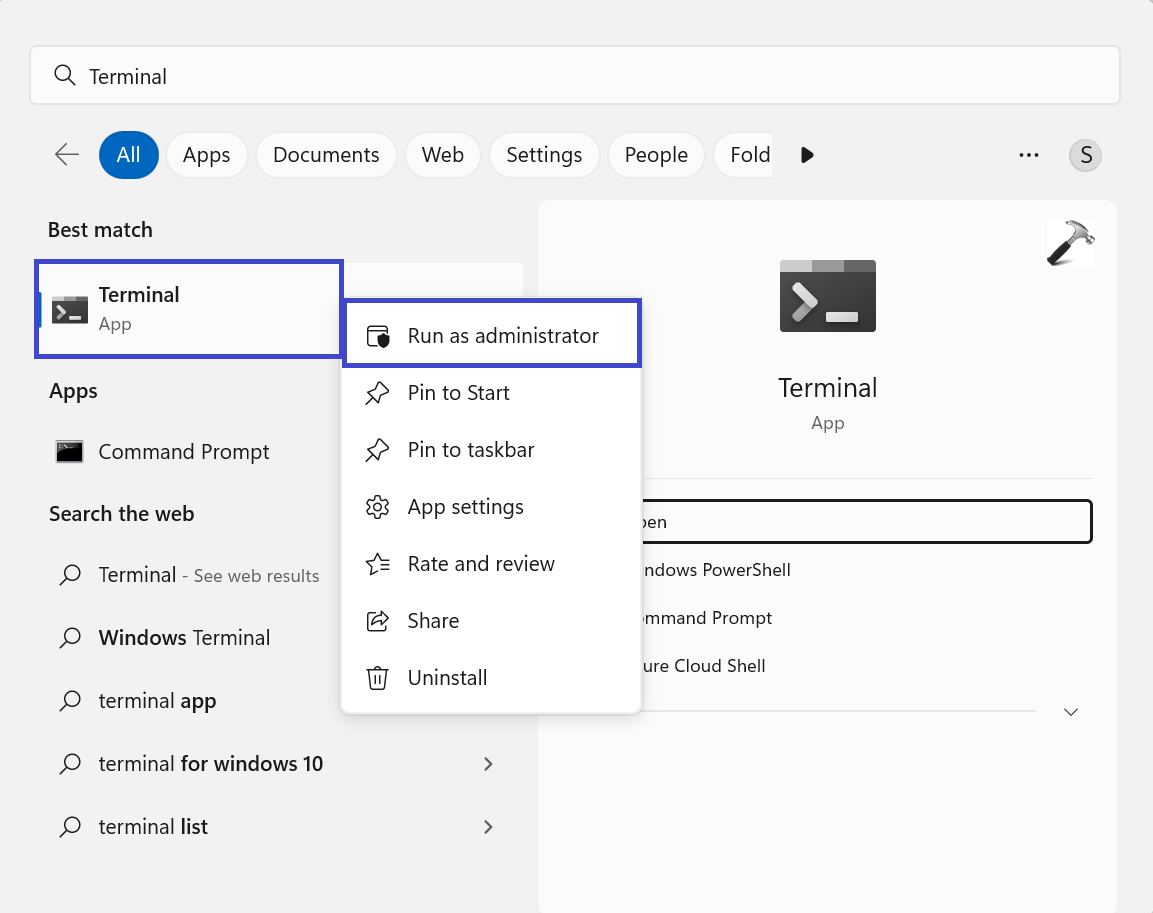Select the Settings filter tab
The height and width of the screenshot is (913, 1153).
pyautogui.click(x=544, y=155)
